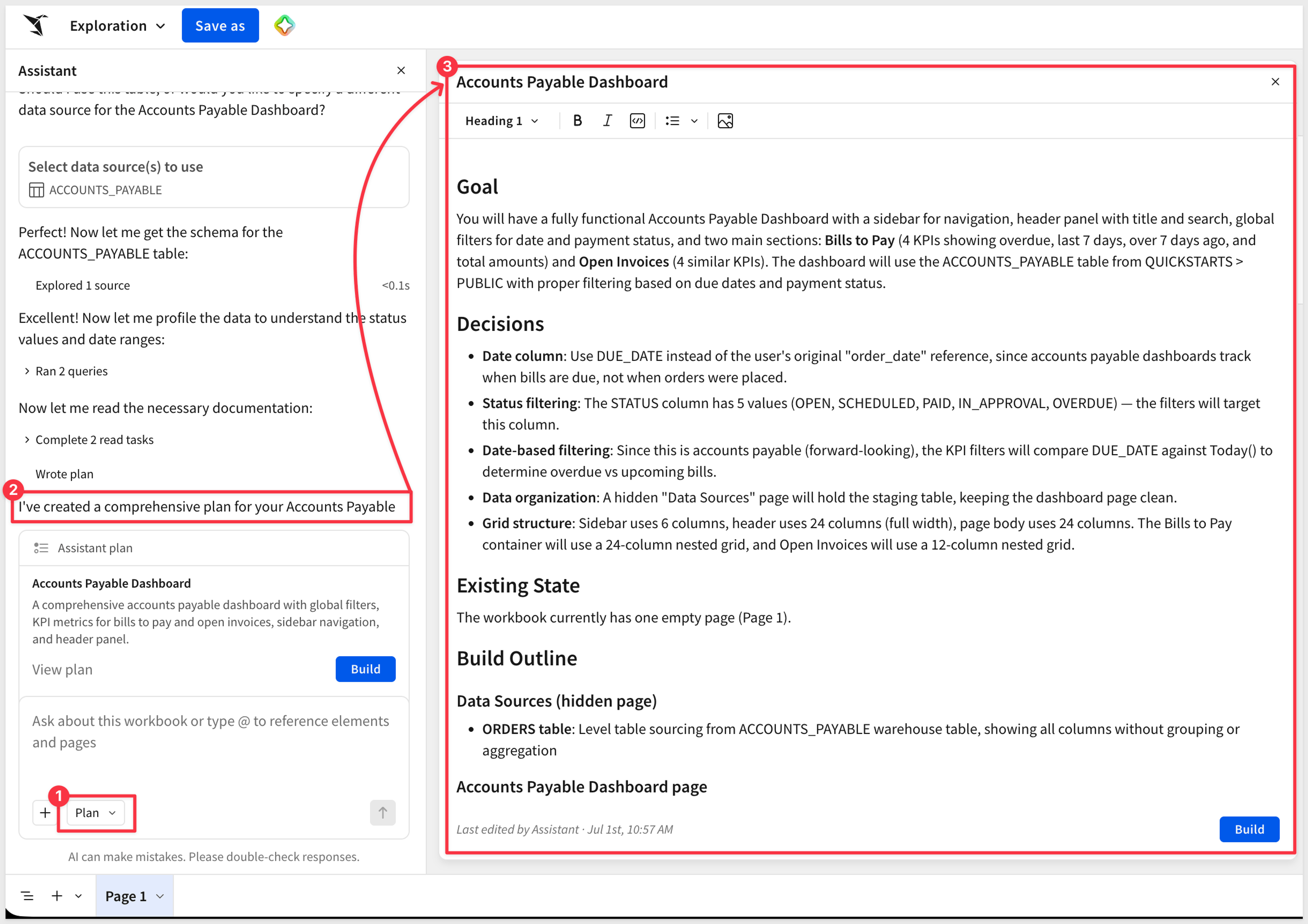Expand the Ran 2 queries section
Viewport: 1308px width, 924px height.
pos(66,371)
